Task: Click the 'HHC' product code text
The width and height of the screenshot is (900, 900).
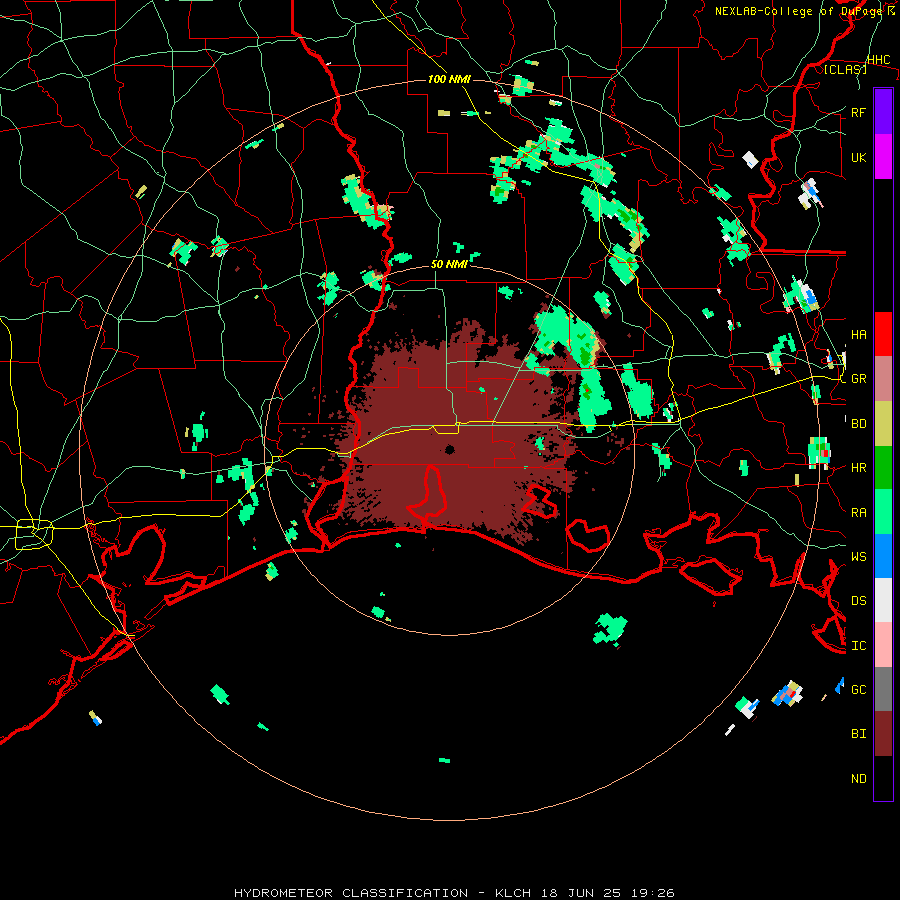Action: pos(879,60)
